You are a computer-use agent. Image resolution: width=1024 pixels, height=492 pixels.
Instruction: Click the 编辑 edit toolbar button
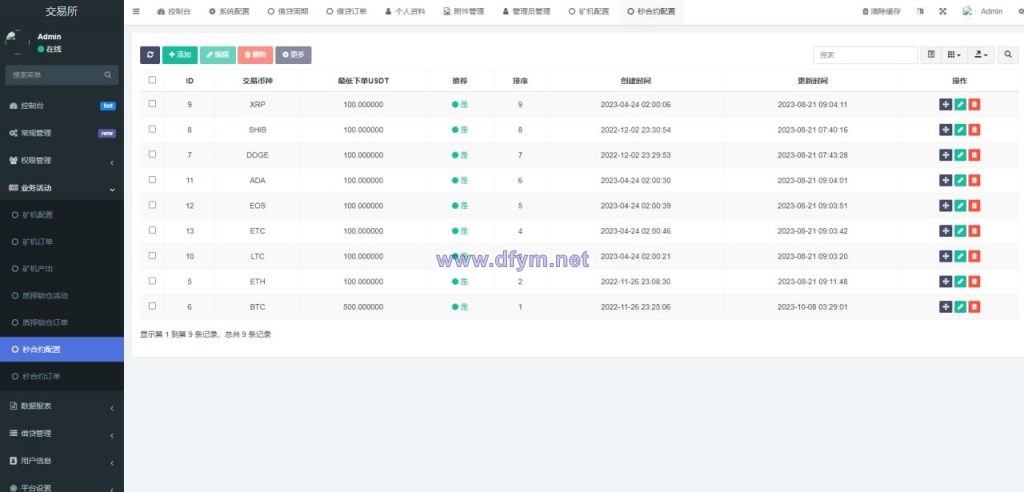click(217, 55)
